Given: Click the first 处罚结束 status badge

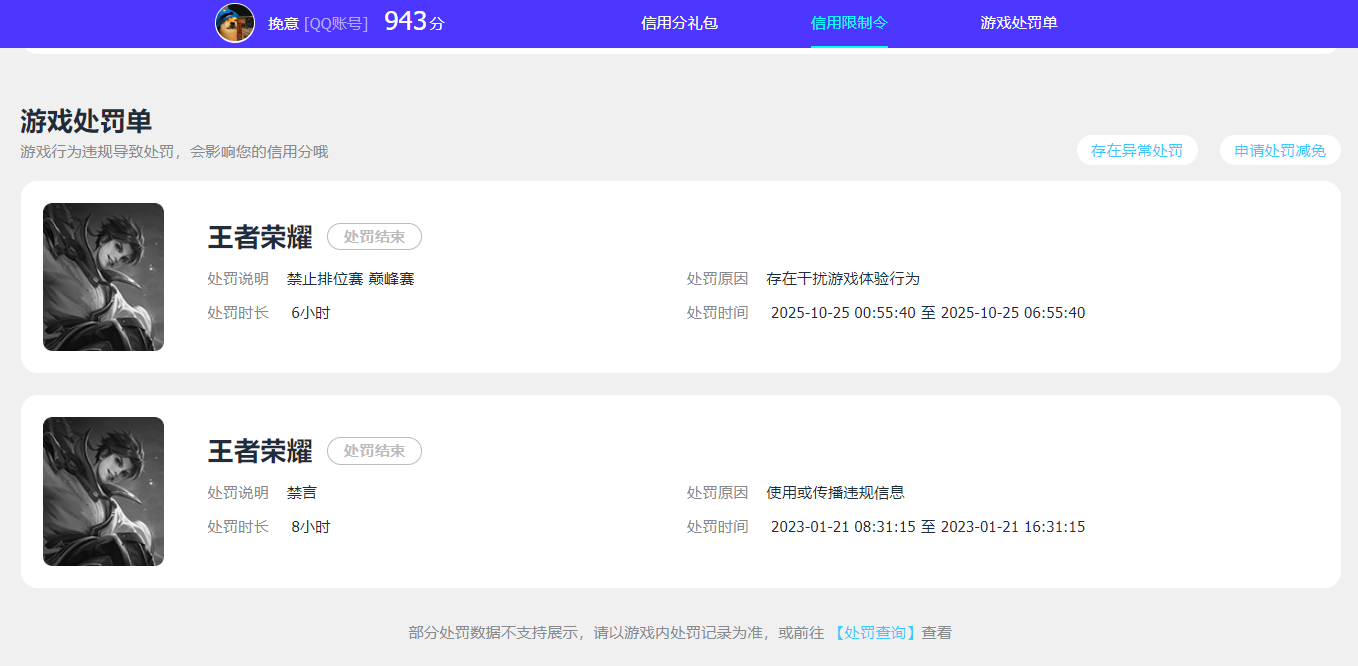Looking at the screenshot, I should pos(374,236).
